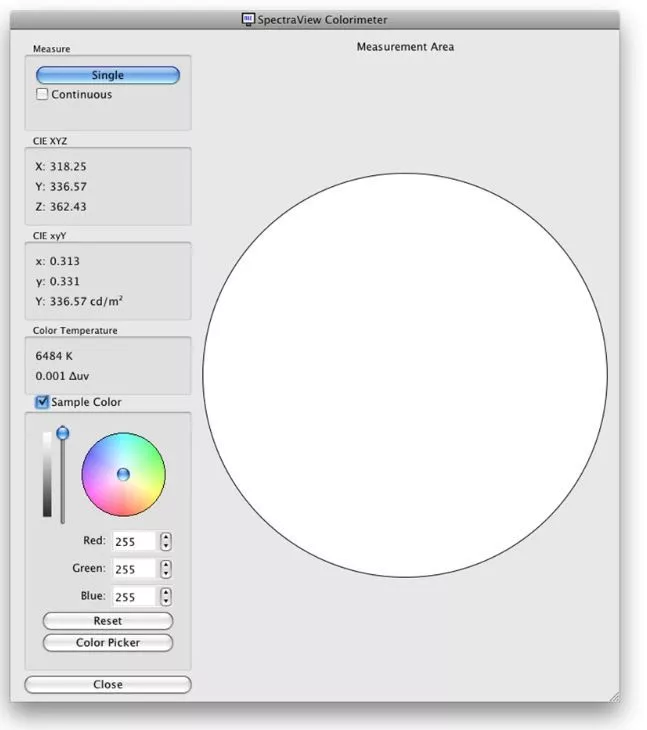
Task: Click the Close button
Action: point(108,684)
